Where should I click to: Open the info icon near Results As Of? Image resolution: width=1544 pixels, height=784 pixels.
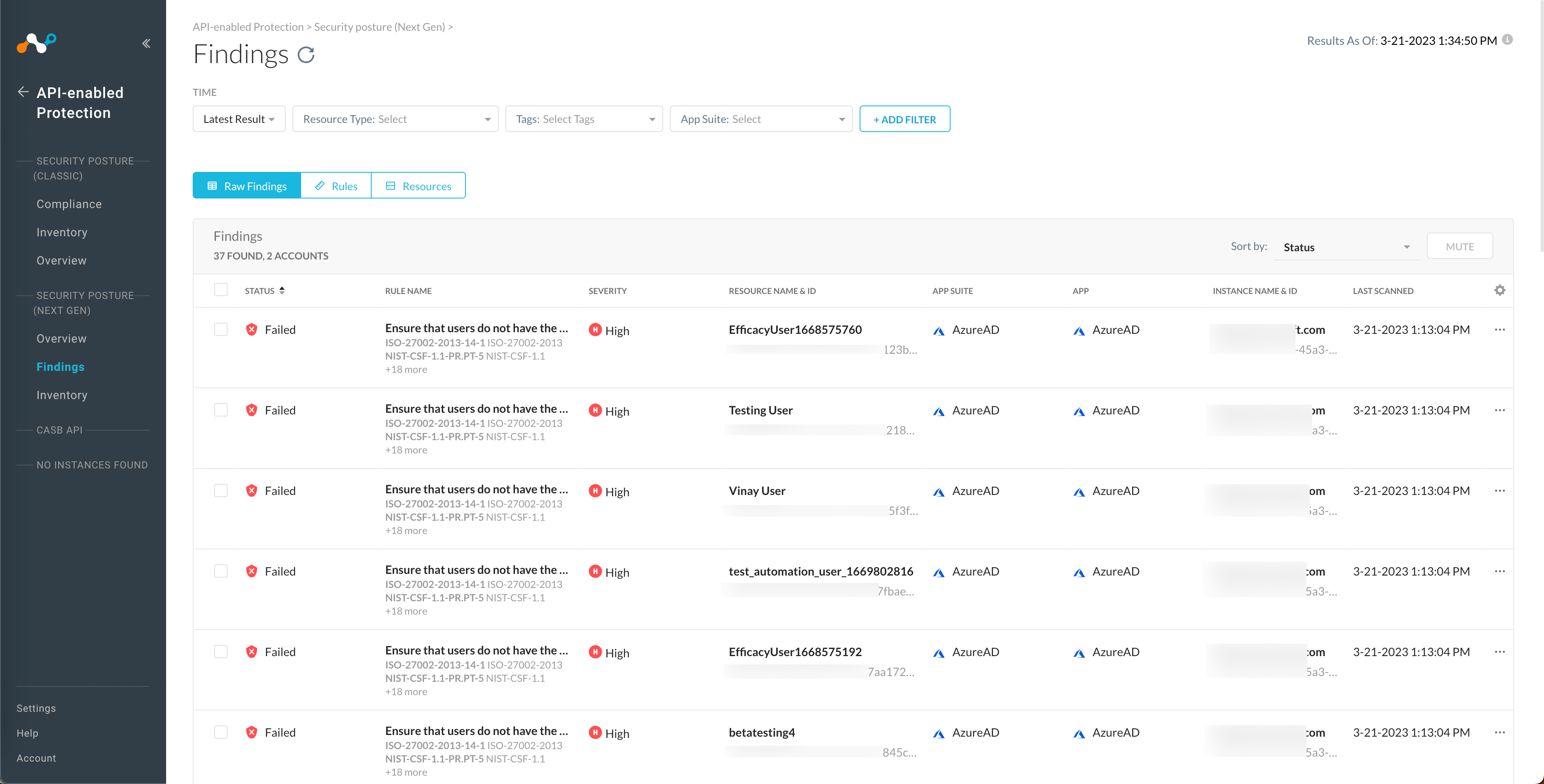1507,39
